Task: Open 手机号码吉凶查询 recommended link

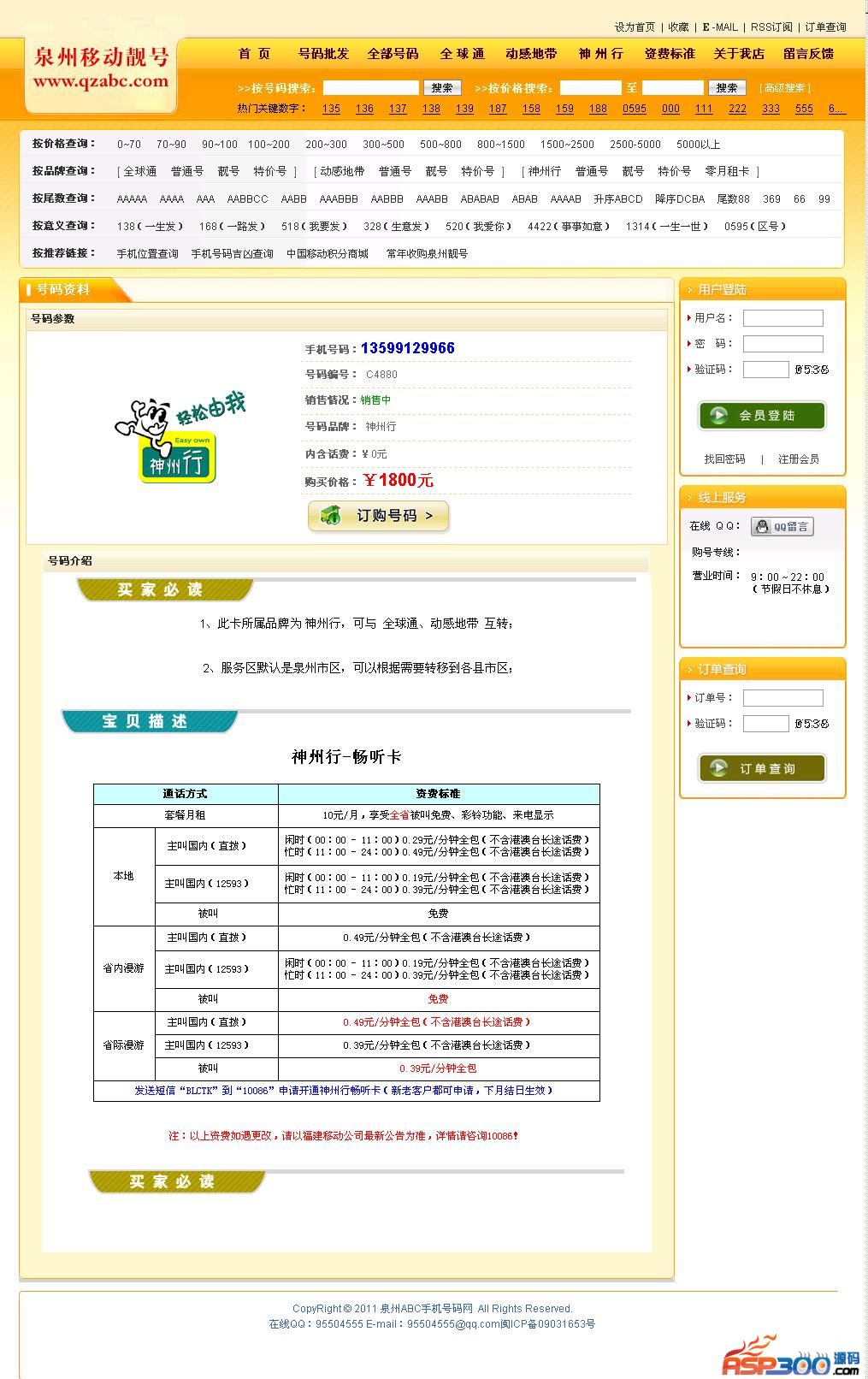Action: [x=232, y=254]
